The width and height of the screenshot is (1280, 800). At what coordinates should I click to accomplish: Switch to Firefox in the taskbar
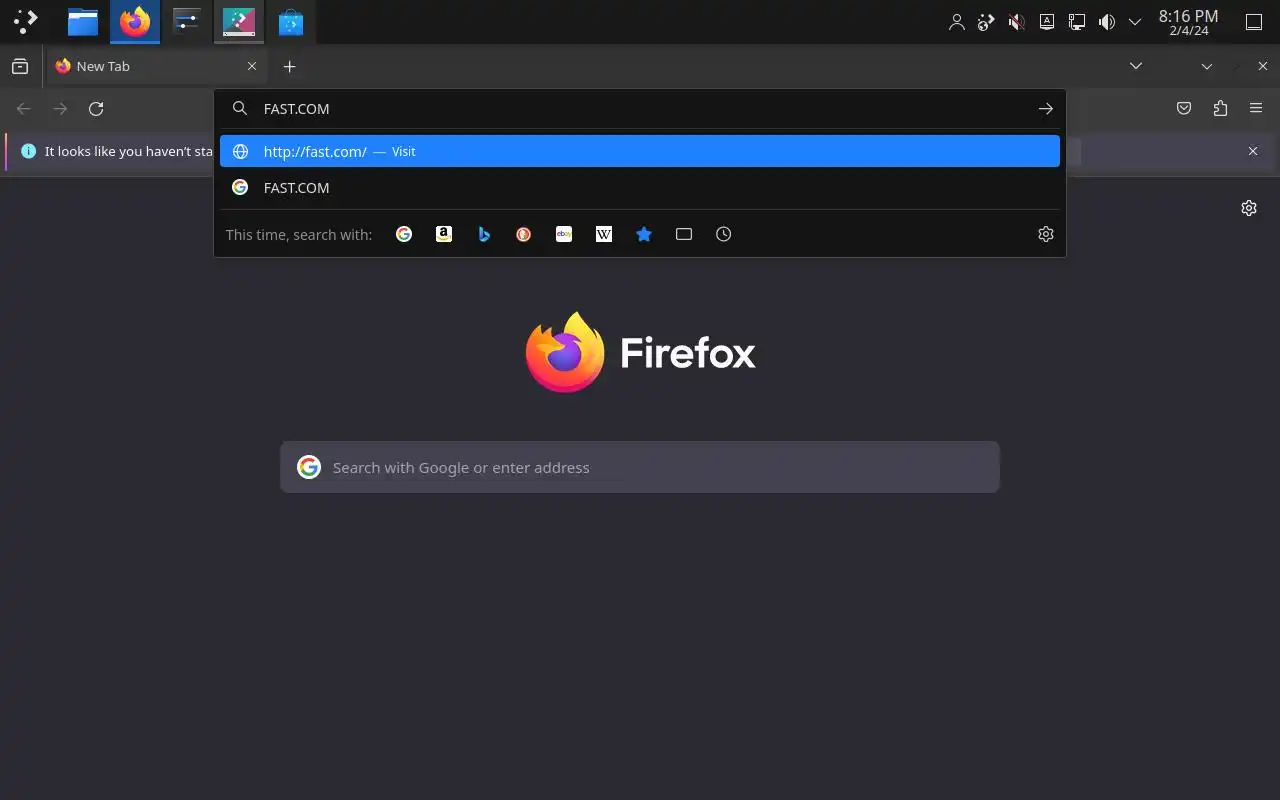pos(135,22)
